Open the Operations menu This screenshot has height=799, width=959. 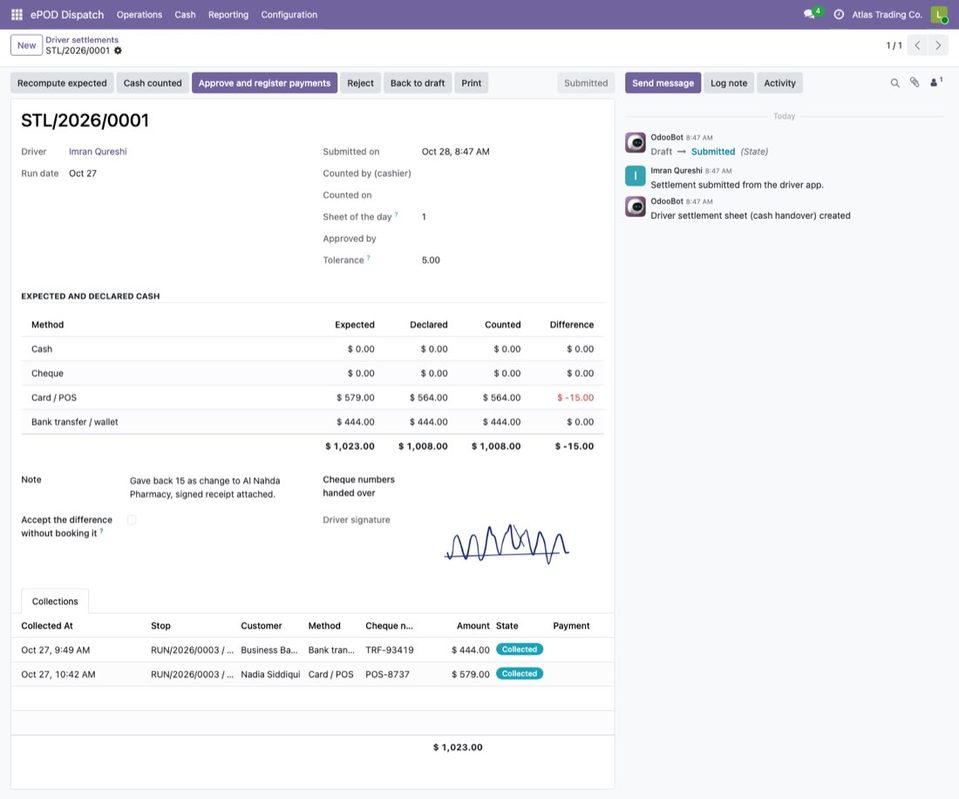[x=139, y=14]
